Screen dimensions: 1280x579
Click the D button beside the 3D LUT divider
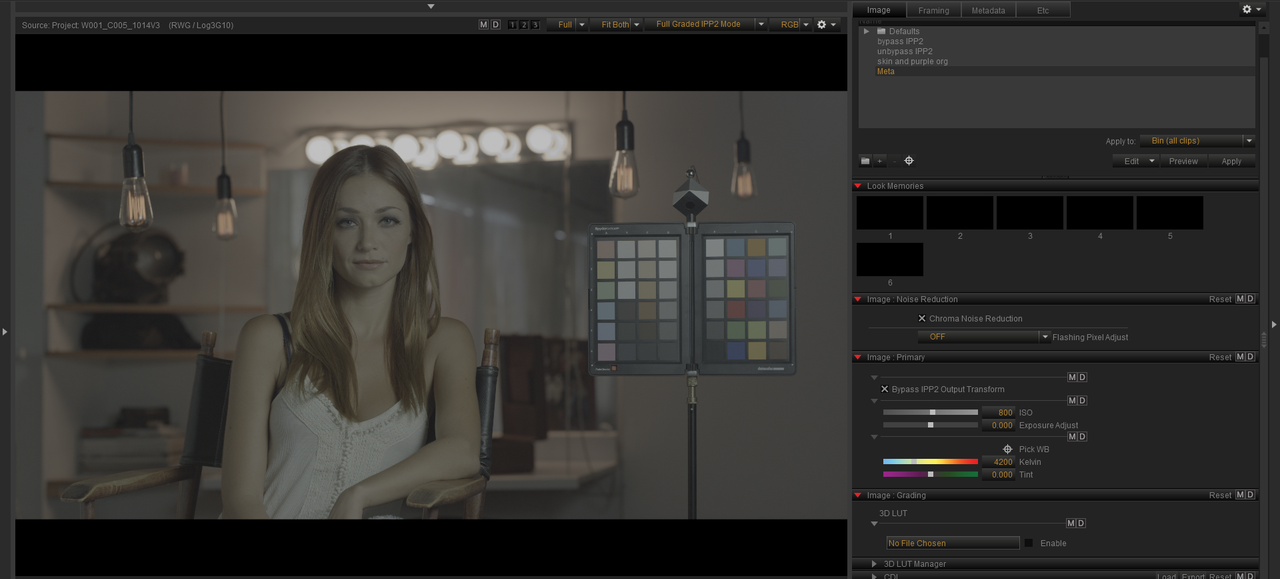click(x=1082, y=523)
